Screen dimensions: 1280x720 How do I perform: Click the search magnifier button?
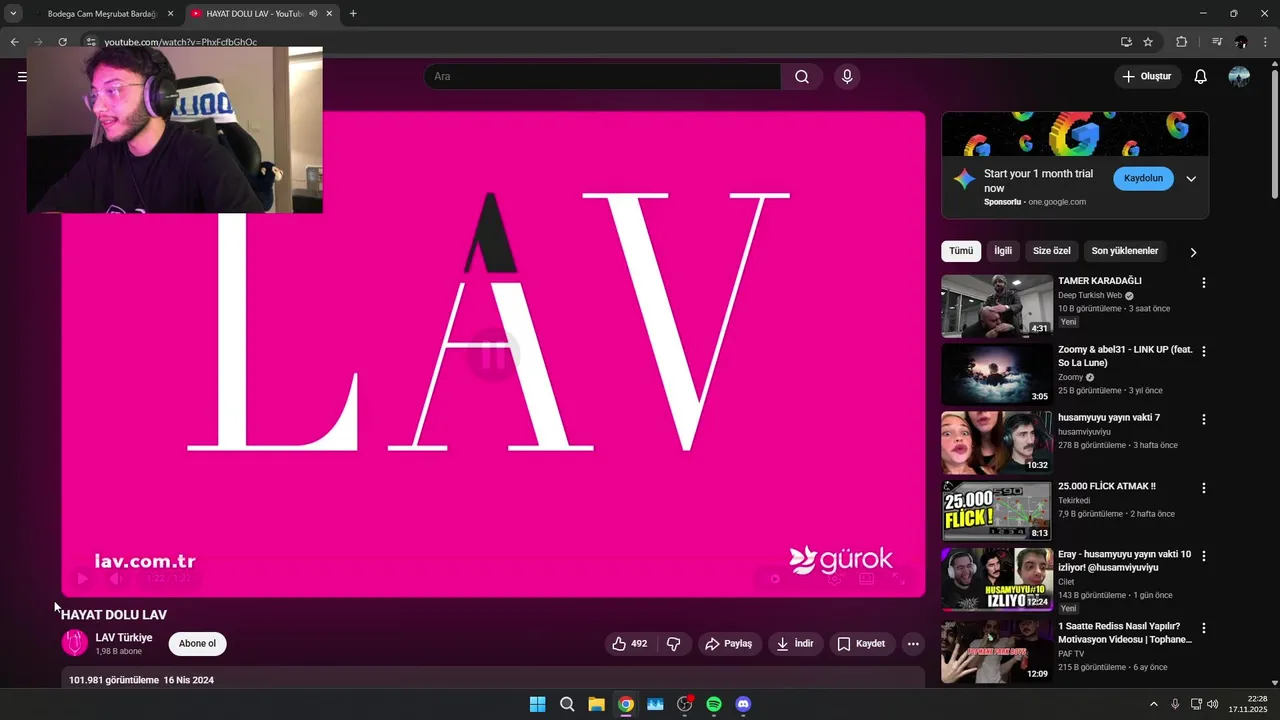click(802, 77)
